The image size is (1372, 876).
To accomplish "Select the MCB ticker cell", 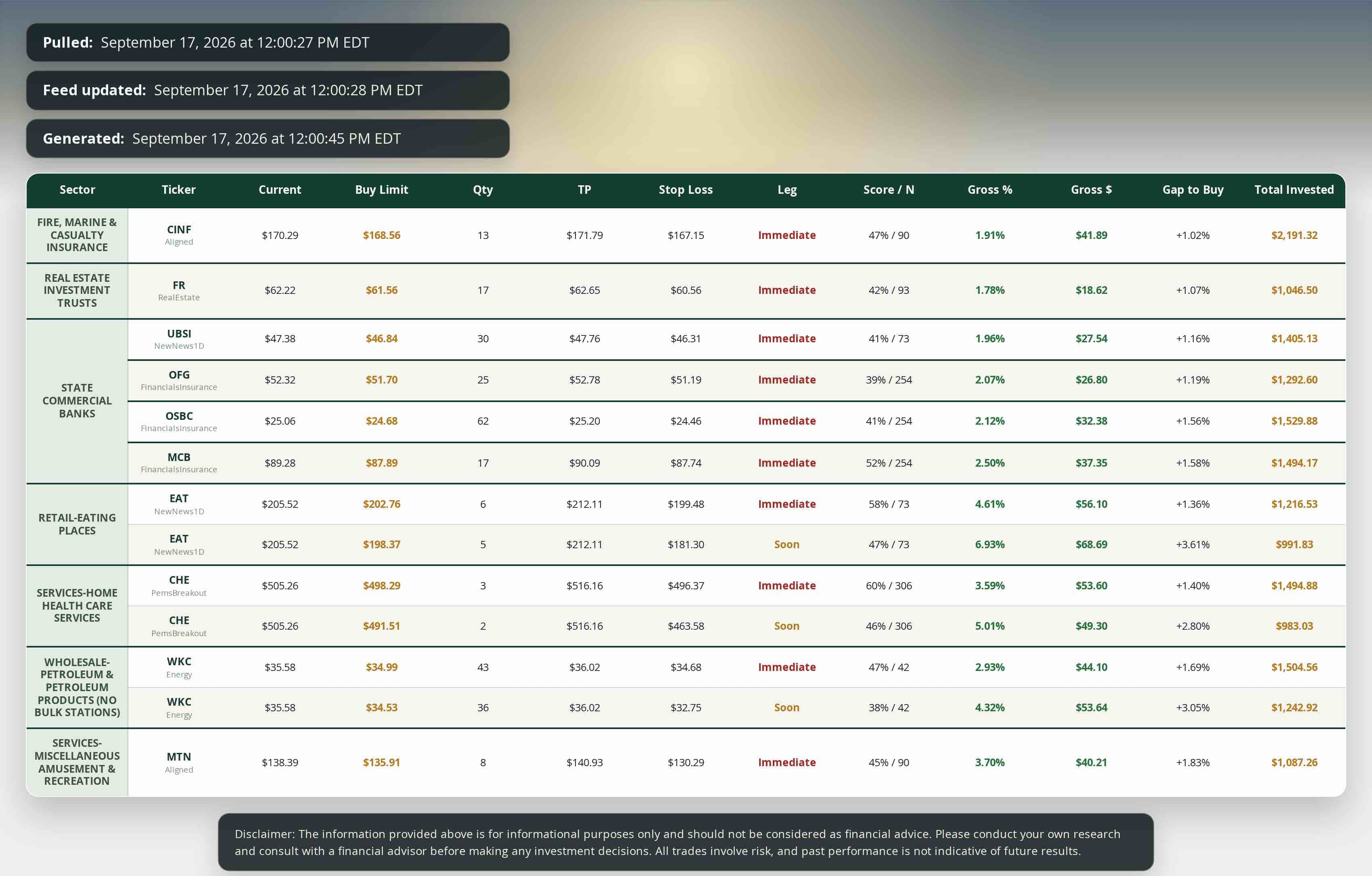I will pos(179,463).
